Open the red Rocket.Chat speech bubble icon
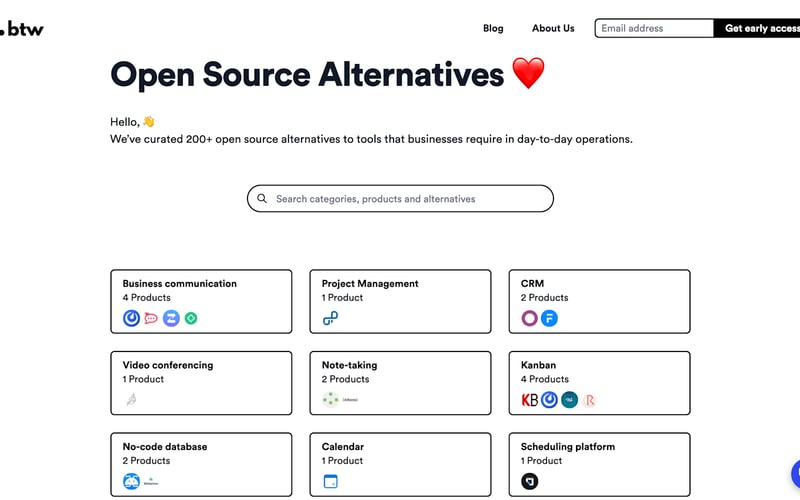 pyautogui.click(x=151, y=318)
